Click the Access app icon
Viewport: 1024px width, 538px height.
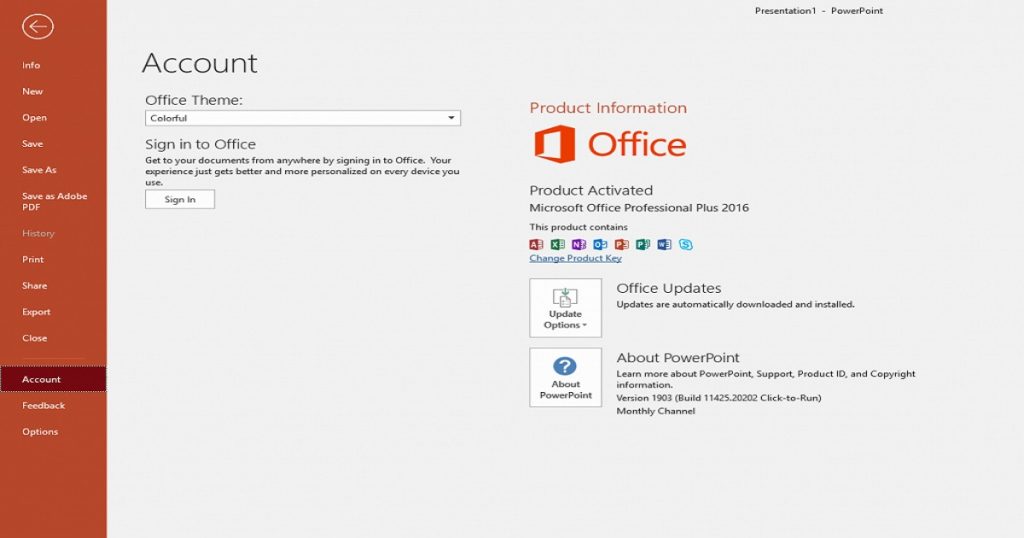click(x=536, y=244)
